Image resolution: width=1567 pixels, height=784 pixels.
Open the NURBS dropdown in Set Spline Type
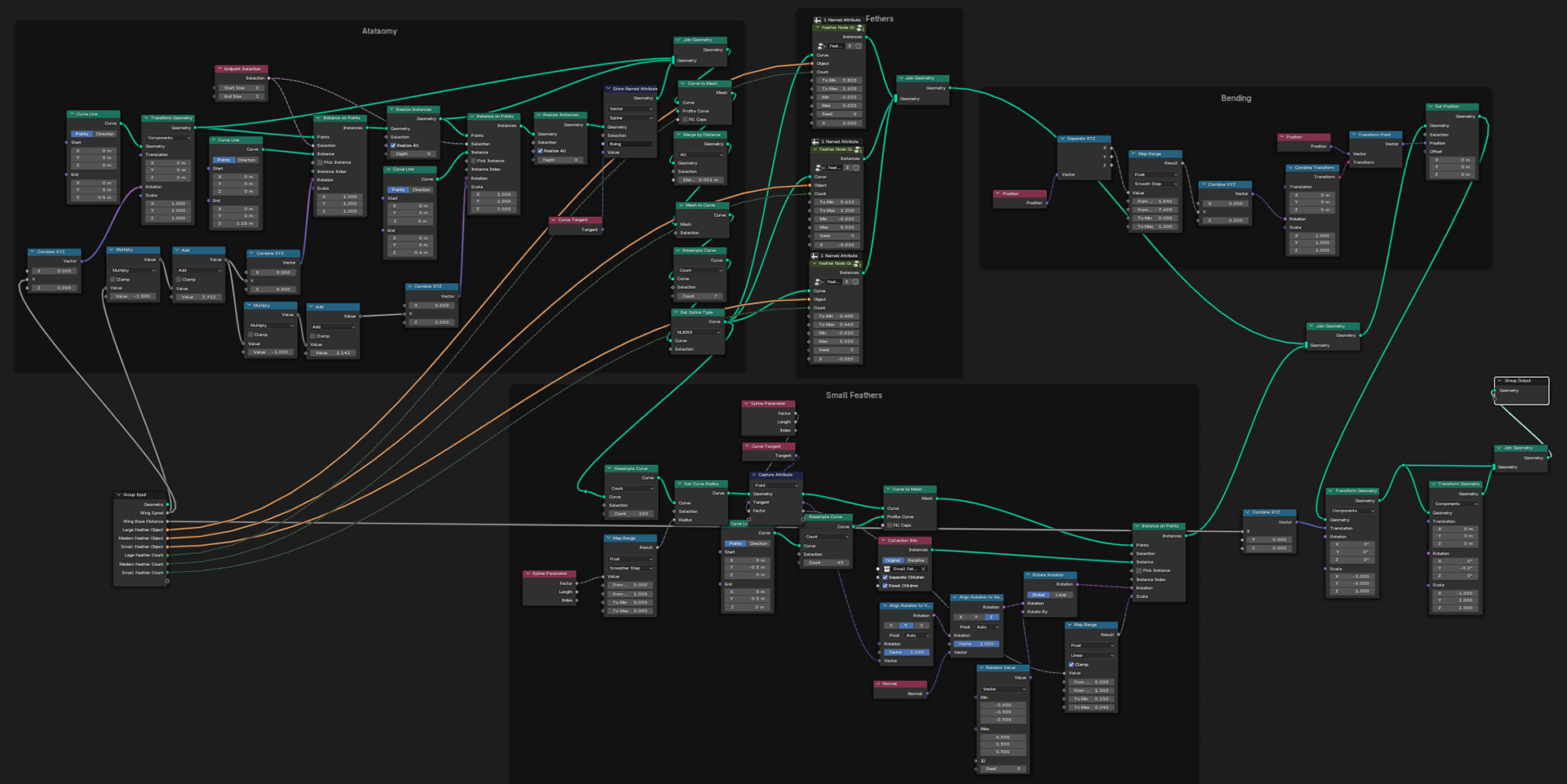coord(699,332)
